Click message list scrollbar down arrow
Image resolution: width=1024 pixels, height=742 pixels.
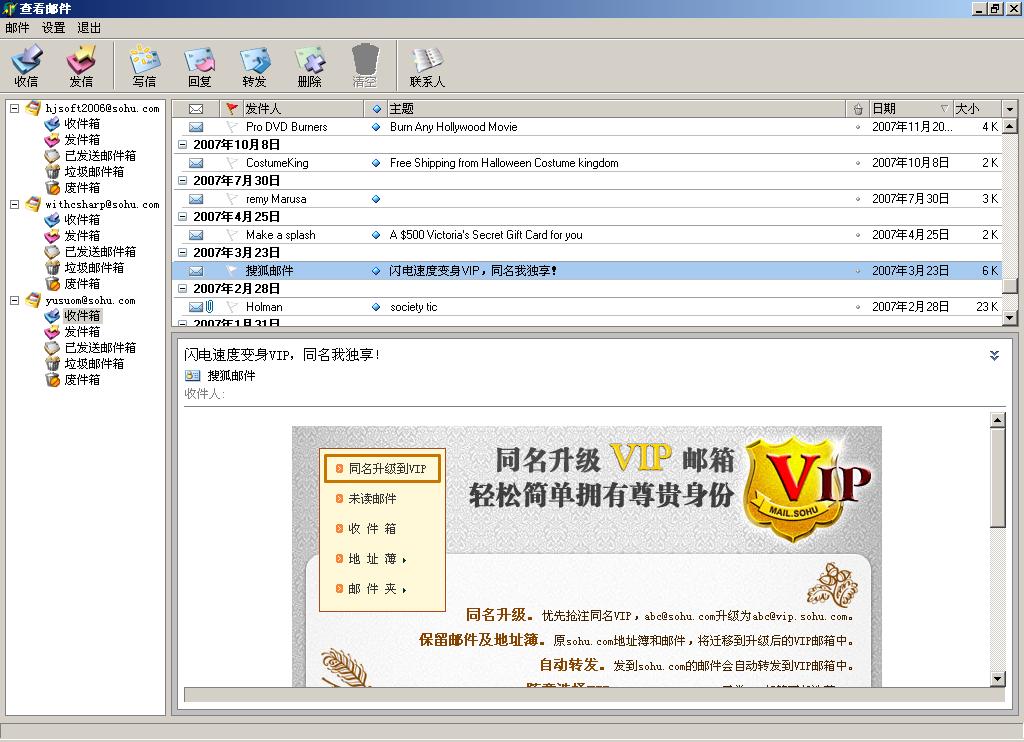[x=1010, y=317]
